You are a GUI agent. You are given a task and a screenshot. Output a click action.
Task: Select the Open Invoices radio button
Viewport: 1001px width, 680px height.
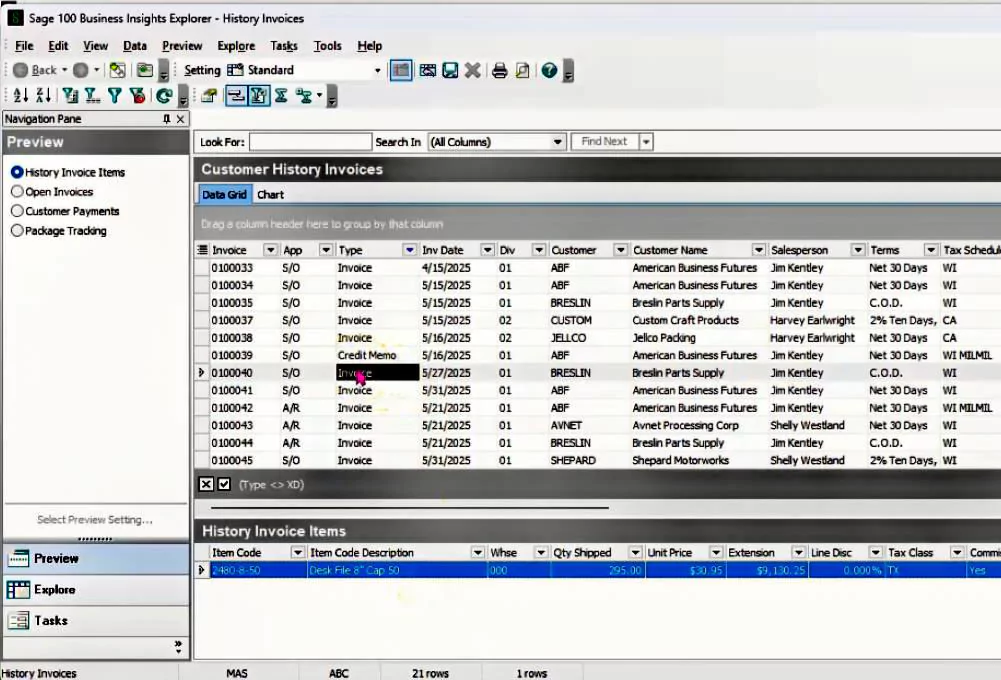pyautogui.click(x=17, y=192)
